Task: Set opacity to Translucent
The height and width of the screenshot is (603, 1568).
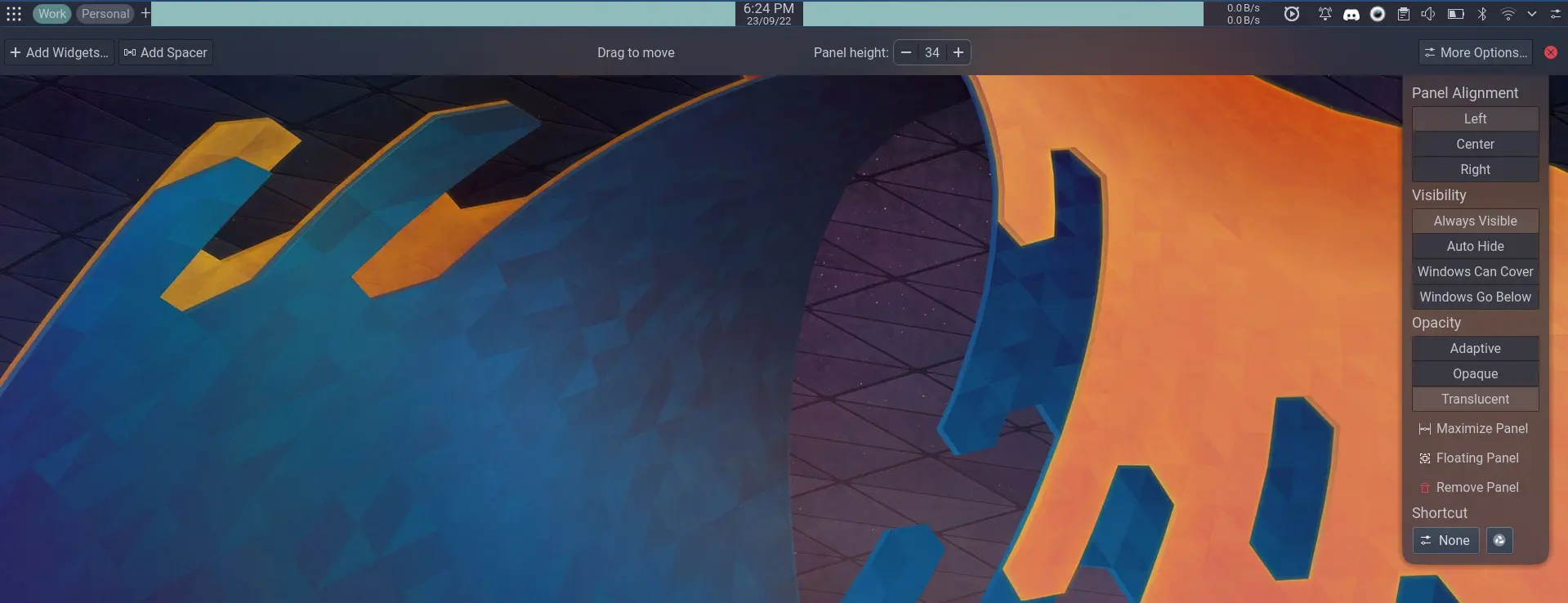Action: 1476,399
